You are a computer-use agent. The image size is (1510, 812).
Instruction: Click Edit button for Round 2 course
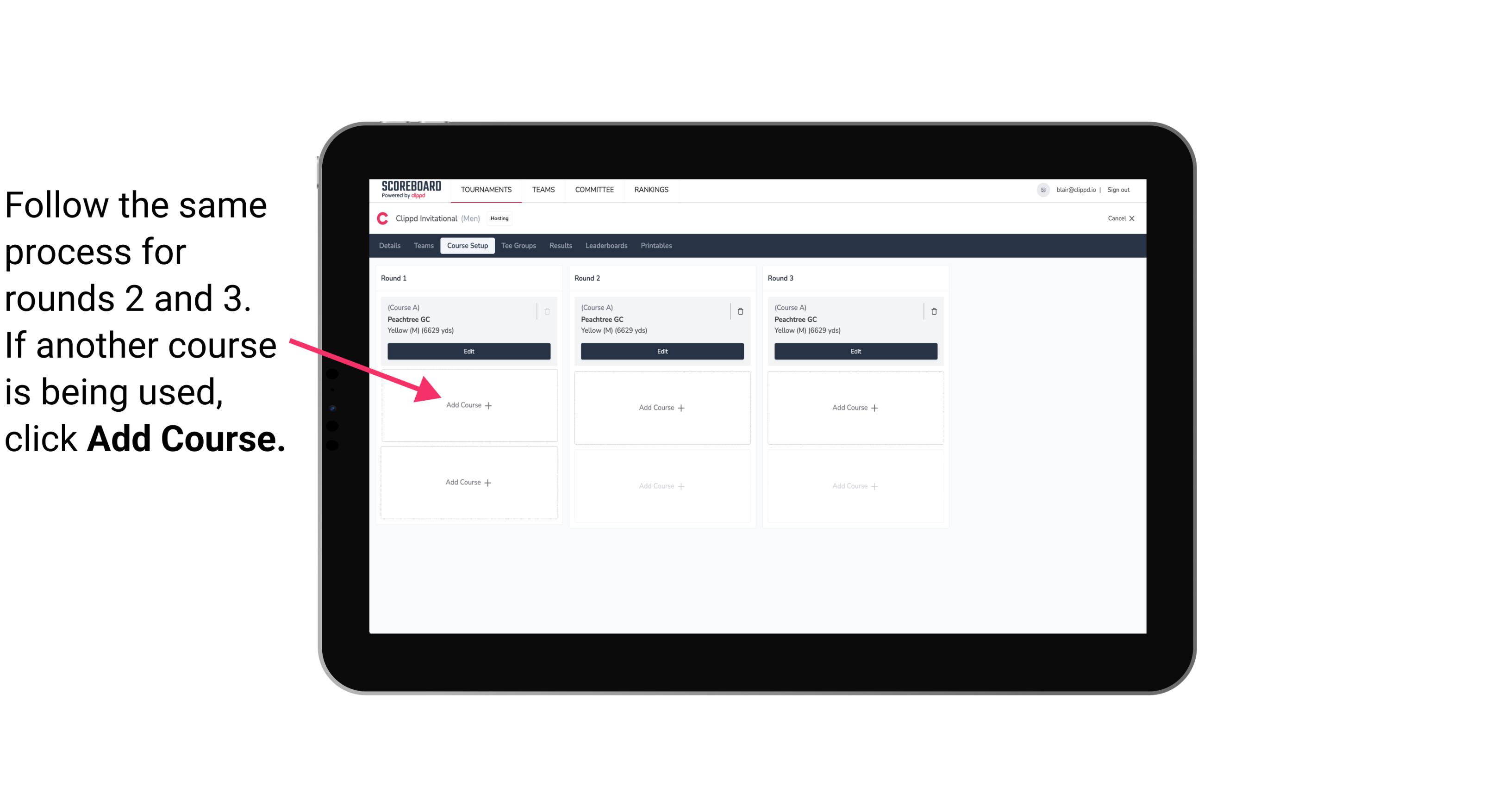click(x=661, y=352)
